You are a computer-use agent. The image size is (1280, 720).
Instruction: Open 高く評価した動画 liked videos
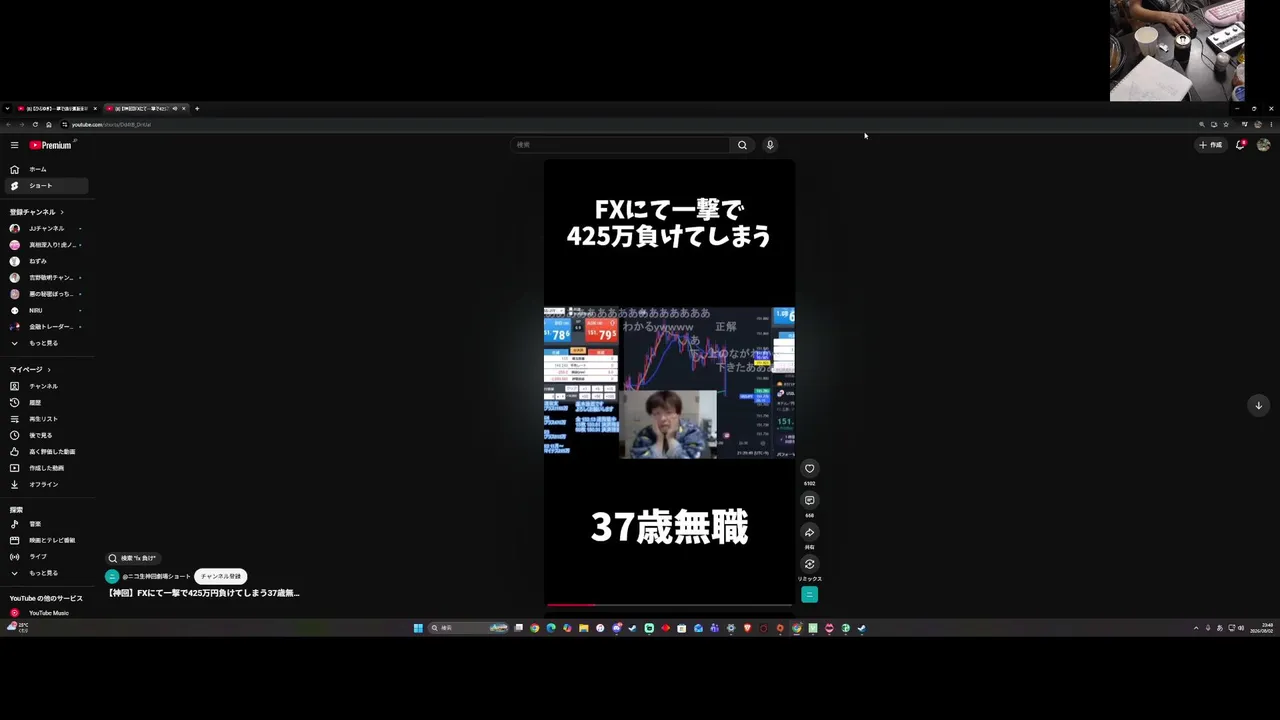tap(46, 452)
